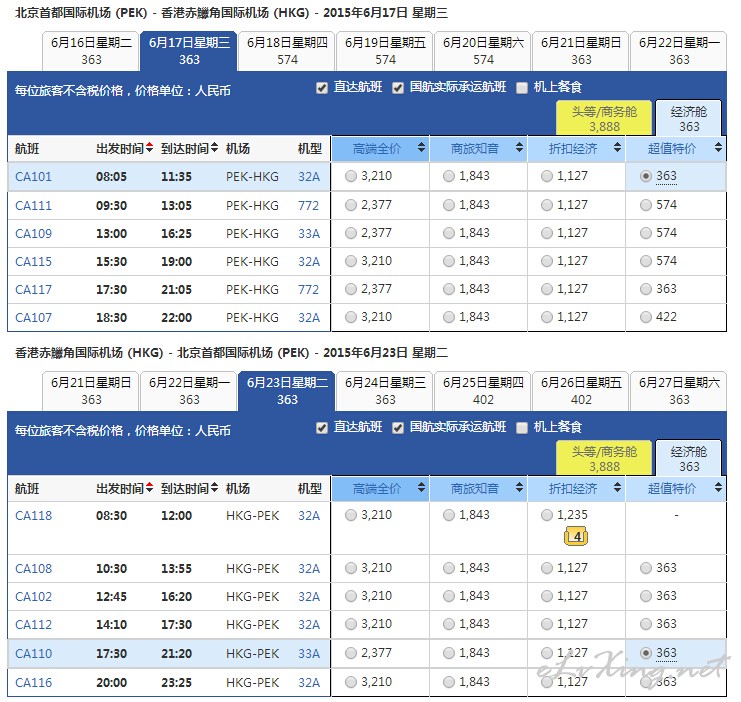Image resolution: width=741 pixels, height=702 pixels.
Task: Sort return 超值特价 fare column
Action: (x=718, y=487)
